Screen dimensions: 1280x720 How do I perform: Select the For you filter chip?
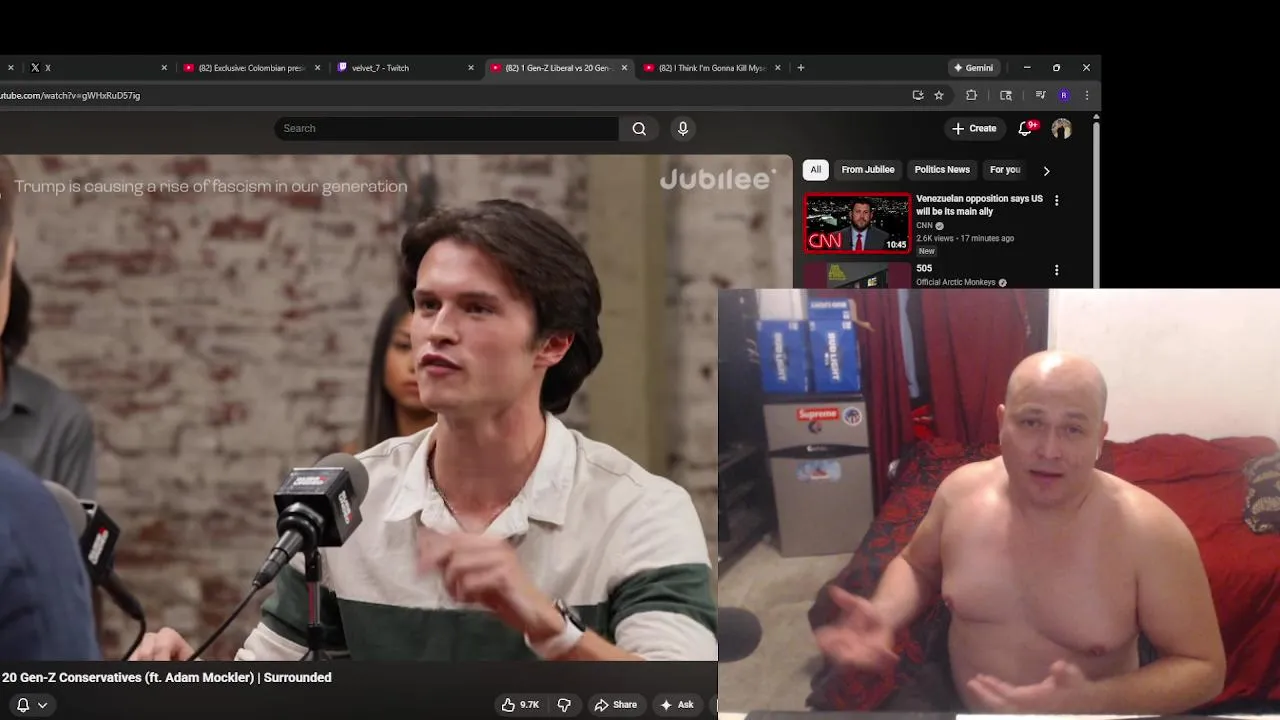1005,170
